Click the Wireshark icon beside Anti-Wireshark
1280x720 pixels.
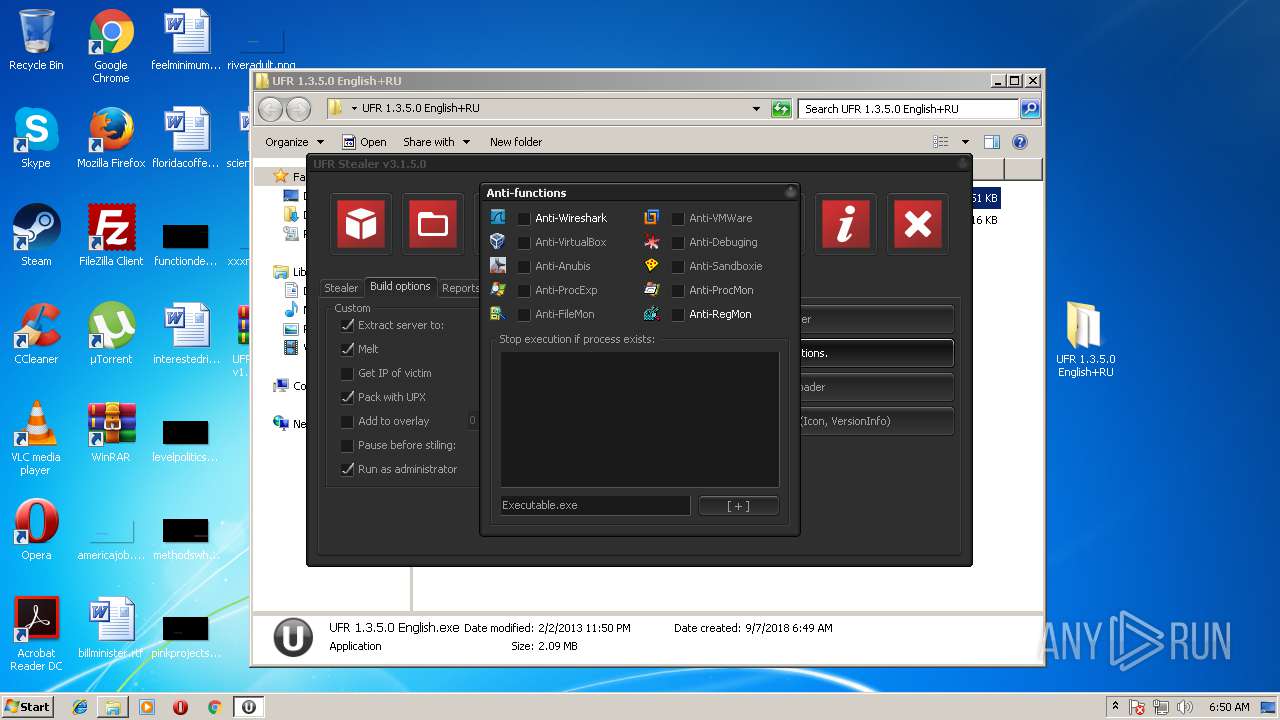(498, 217)
